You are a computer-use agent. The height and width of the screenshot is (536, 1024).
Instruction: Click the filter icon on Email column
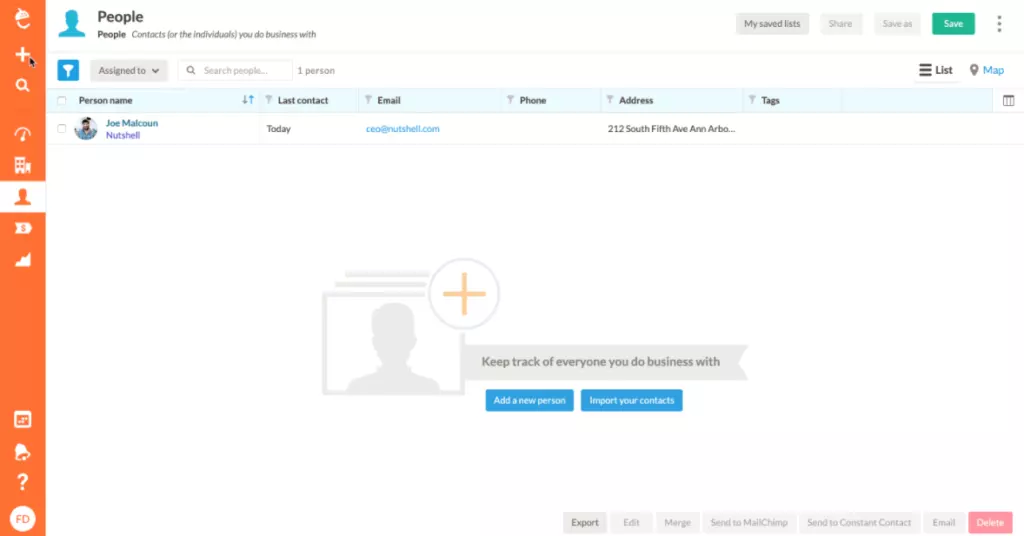click(x=368, y=100)
